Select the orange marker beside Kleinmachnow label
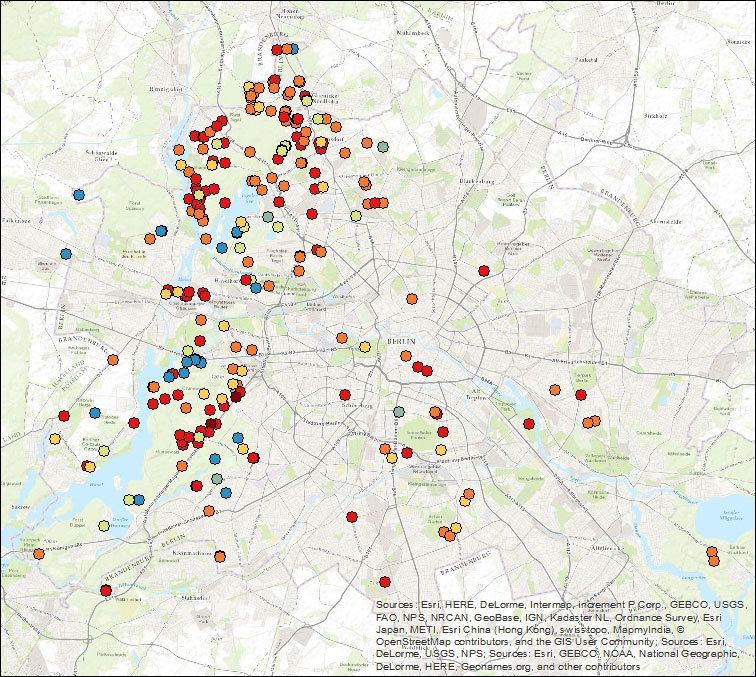The height and width of the screenshot is (677, 756). coord(220,556)
